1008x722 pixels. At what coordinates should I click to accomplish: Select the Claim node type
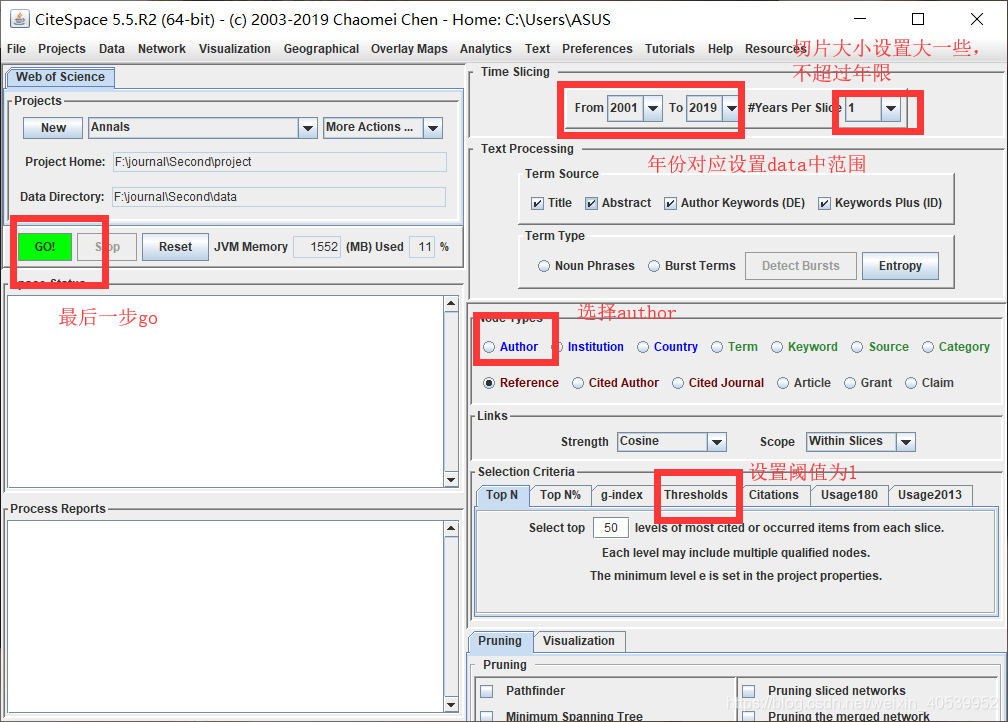pos(911,383)
